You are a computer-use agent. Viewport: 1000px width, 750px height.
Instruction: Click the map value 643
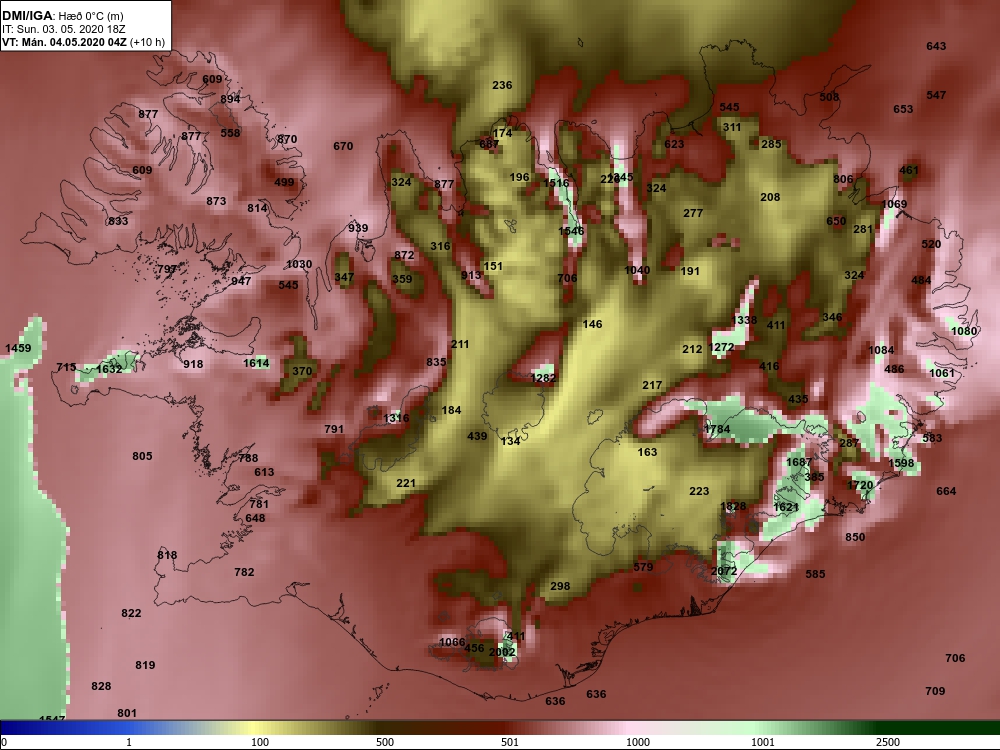[x=936, y=46]
